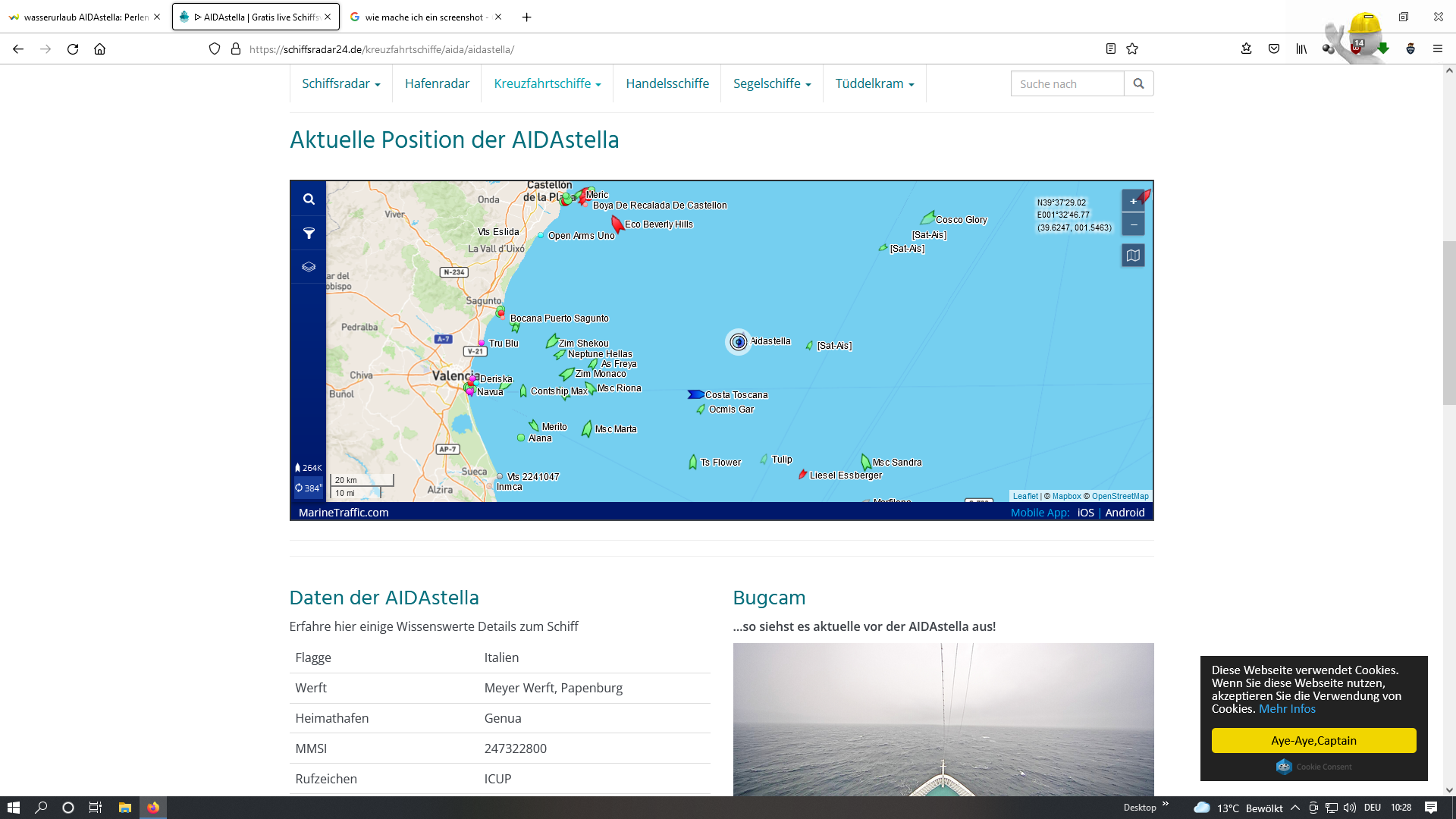
Task: Expand the Tüddelkram dropdown menu
Action: (874, 83)
